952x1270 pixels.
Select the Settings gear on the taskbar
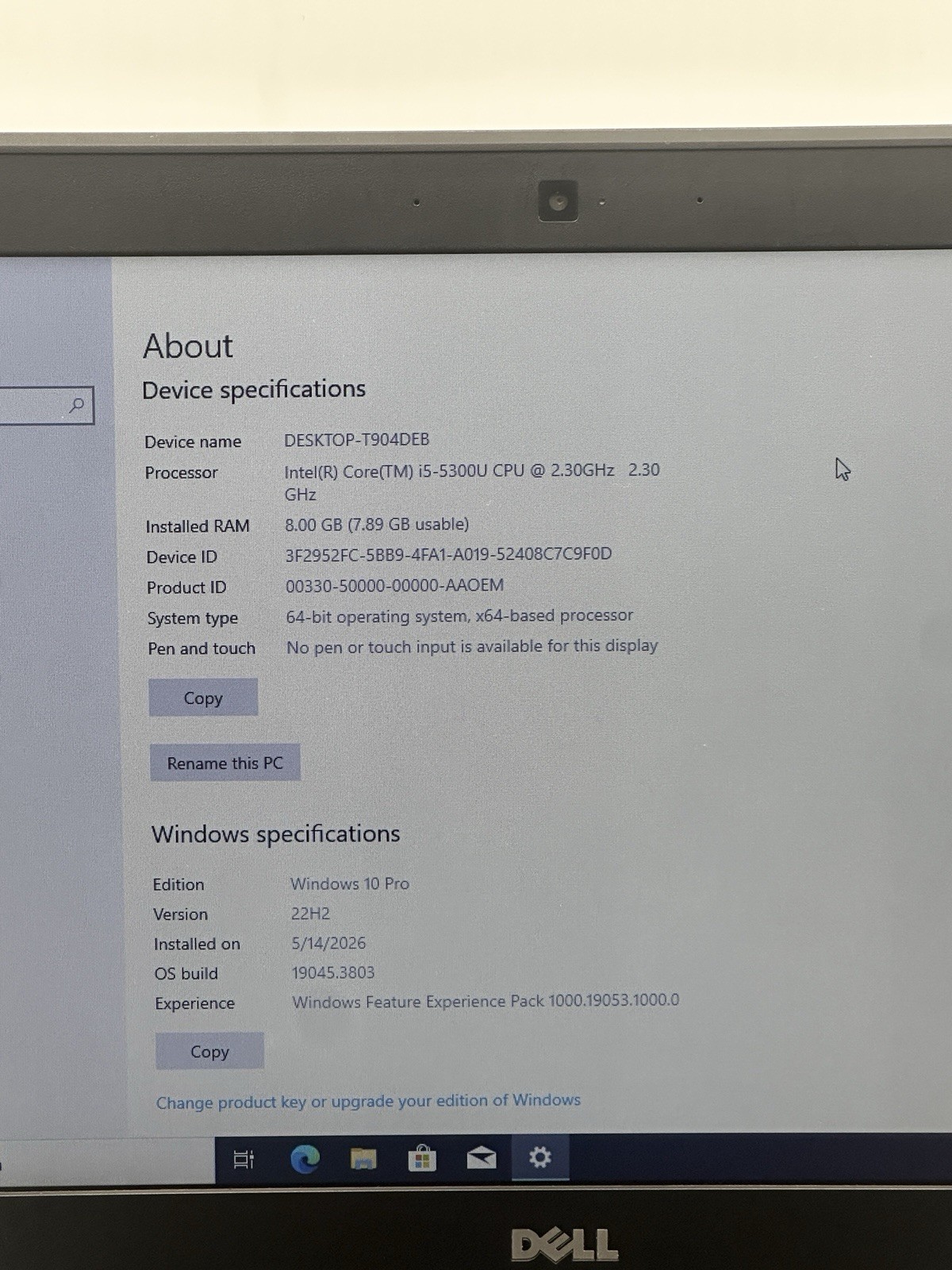(540, 1157)
